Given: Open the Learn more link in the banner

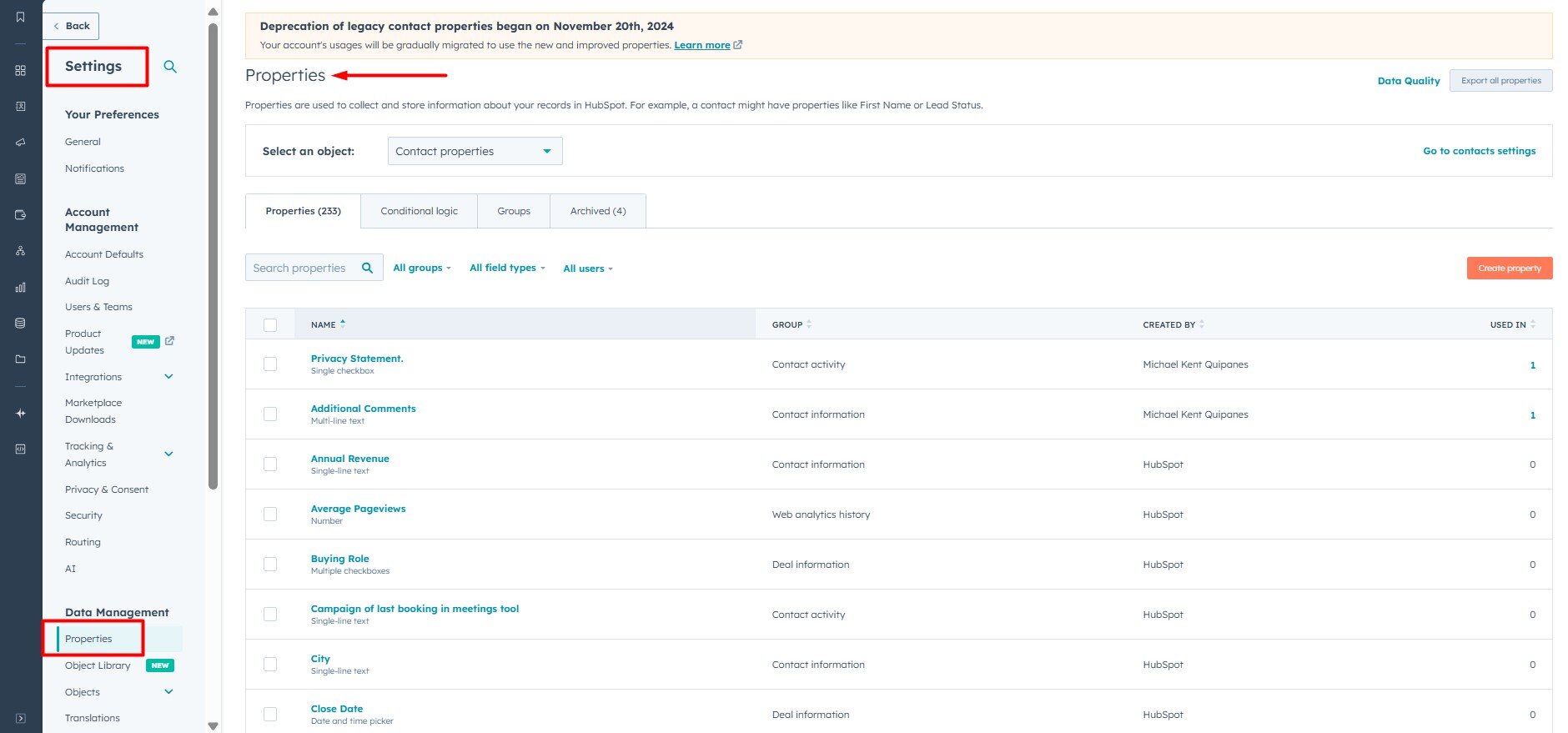Looking at the screenshot, I should 701,45.
